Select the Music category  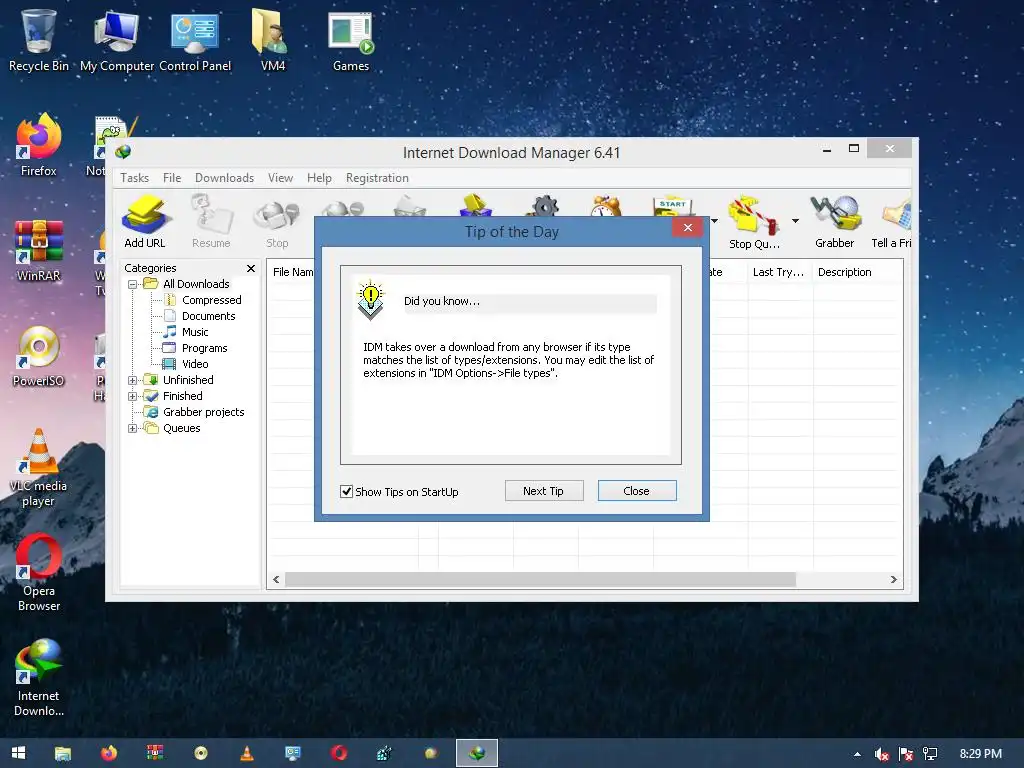[195, 332]
